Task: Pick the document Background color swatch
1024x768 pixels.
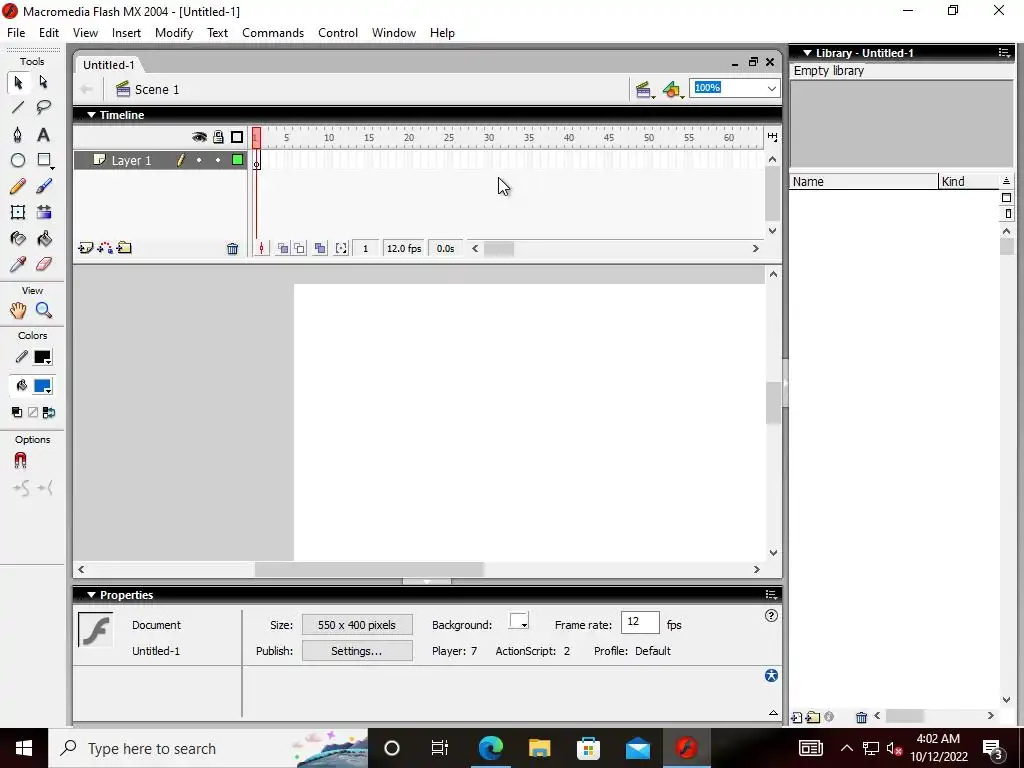Action: [x=519, y=621]
